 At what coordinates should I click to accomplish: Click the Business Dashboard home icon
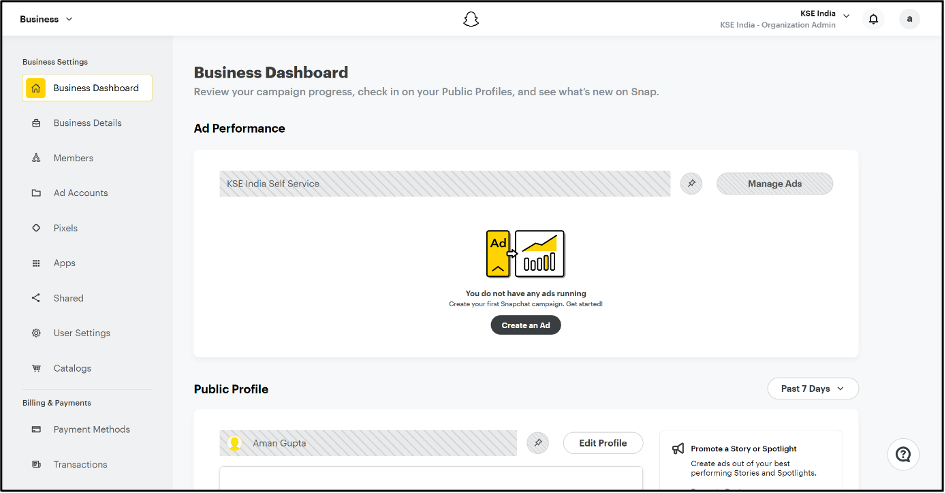pos(36,88)
